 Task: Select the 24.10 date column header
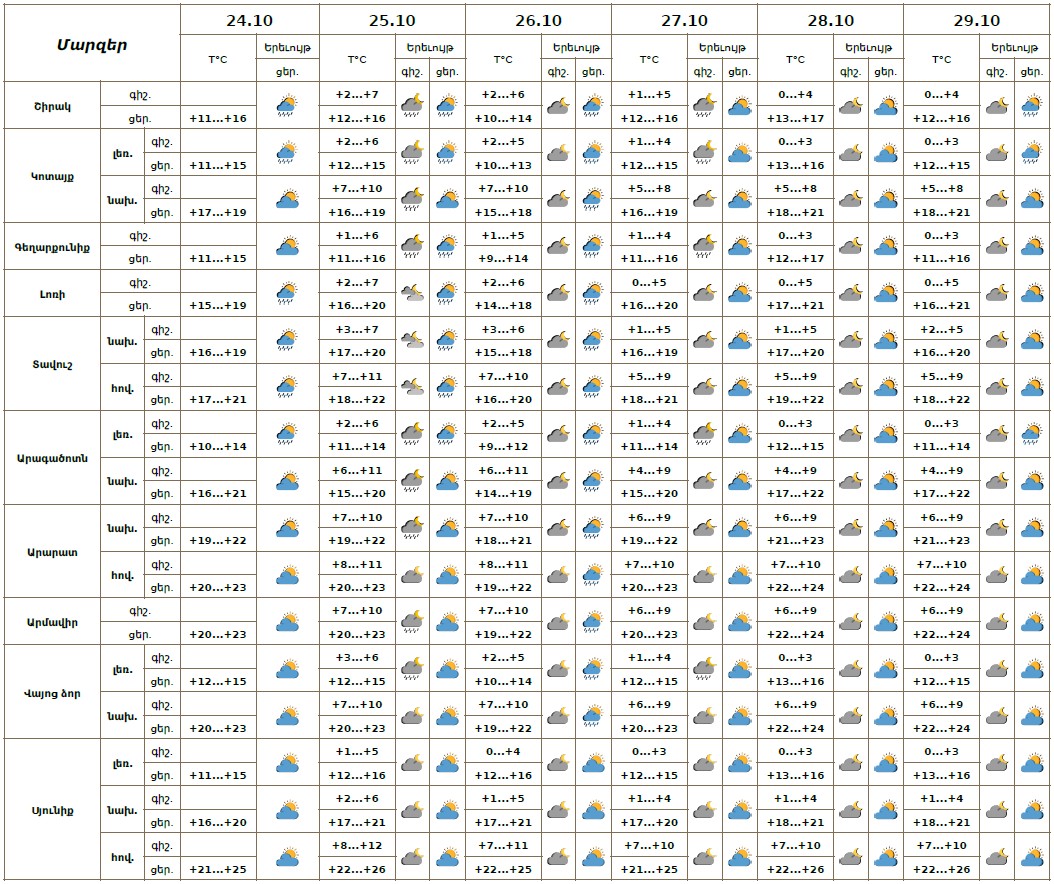(250, 20)
